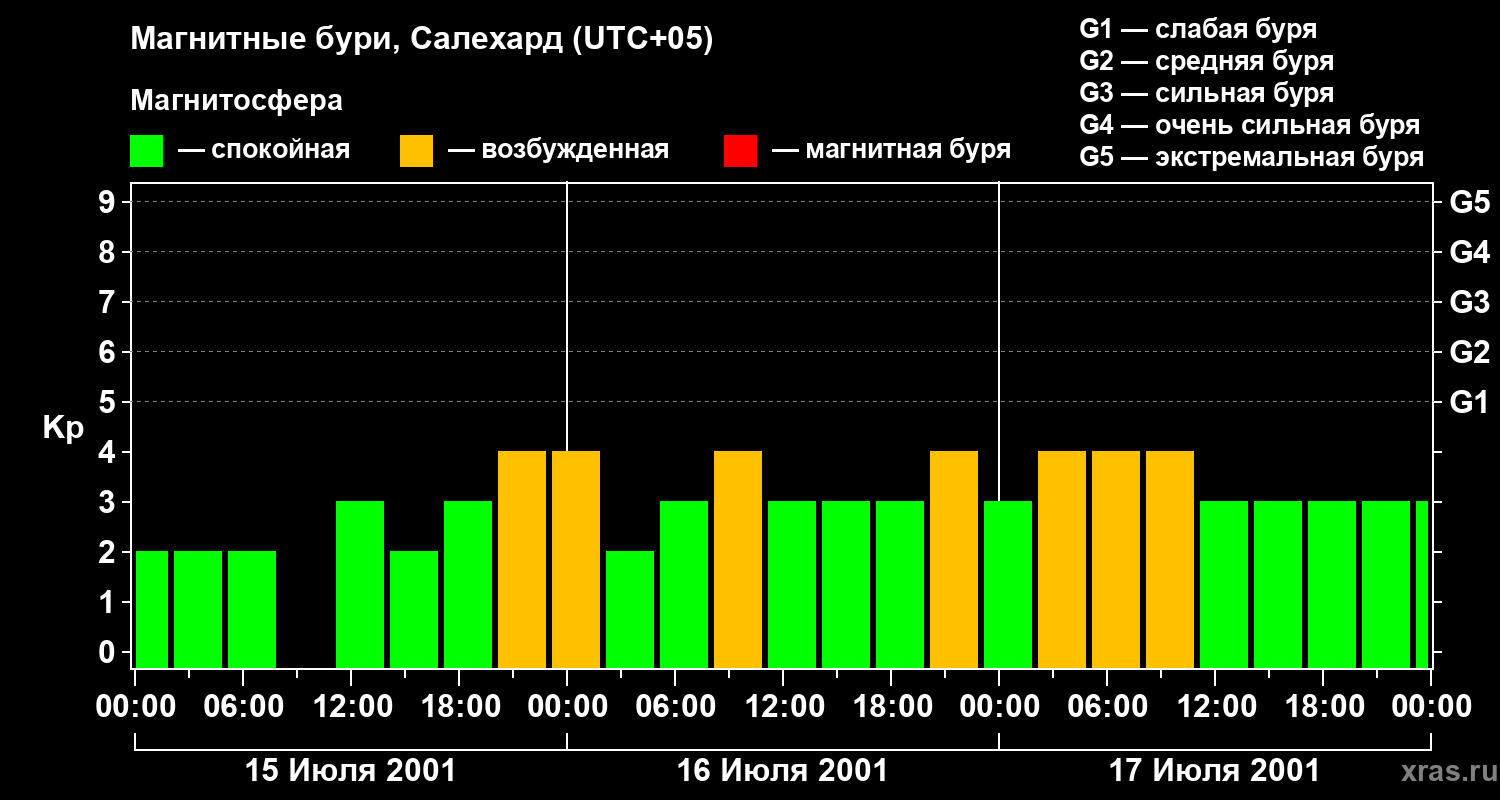
Task: Click the 16 July 00:00–03:00 orange bar
Action: click(576, 559)
